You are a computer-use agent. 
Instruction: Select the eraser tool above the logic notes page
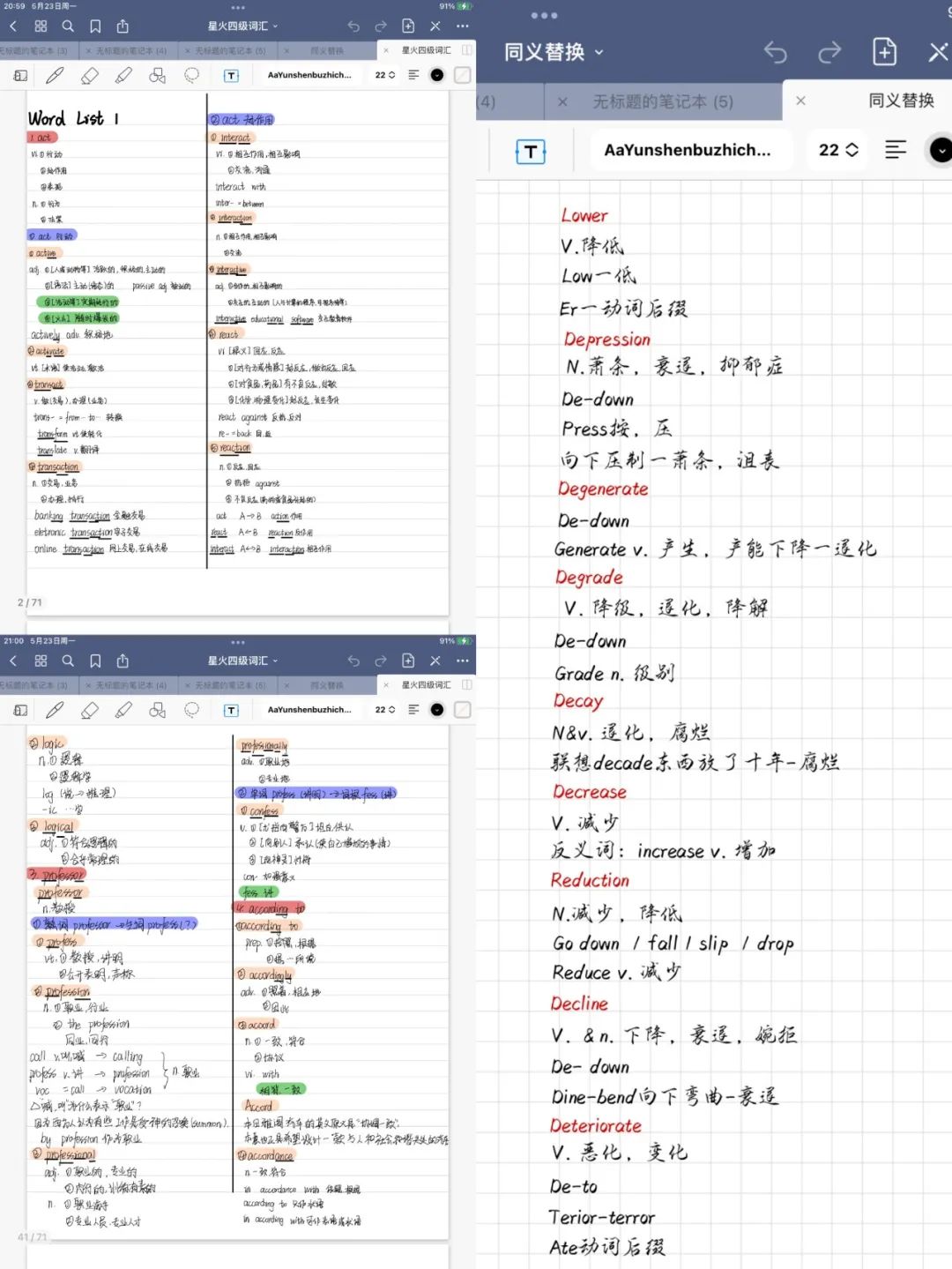pyautogui.click(x=89, y=710)
